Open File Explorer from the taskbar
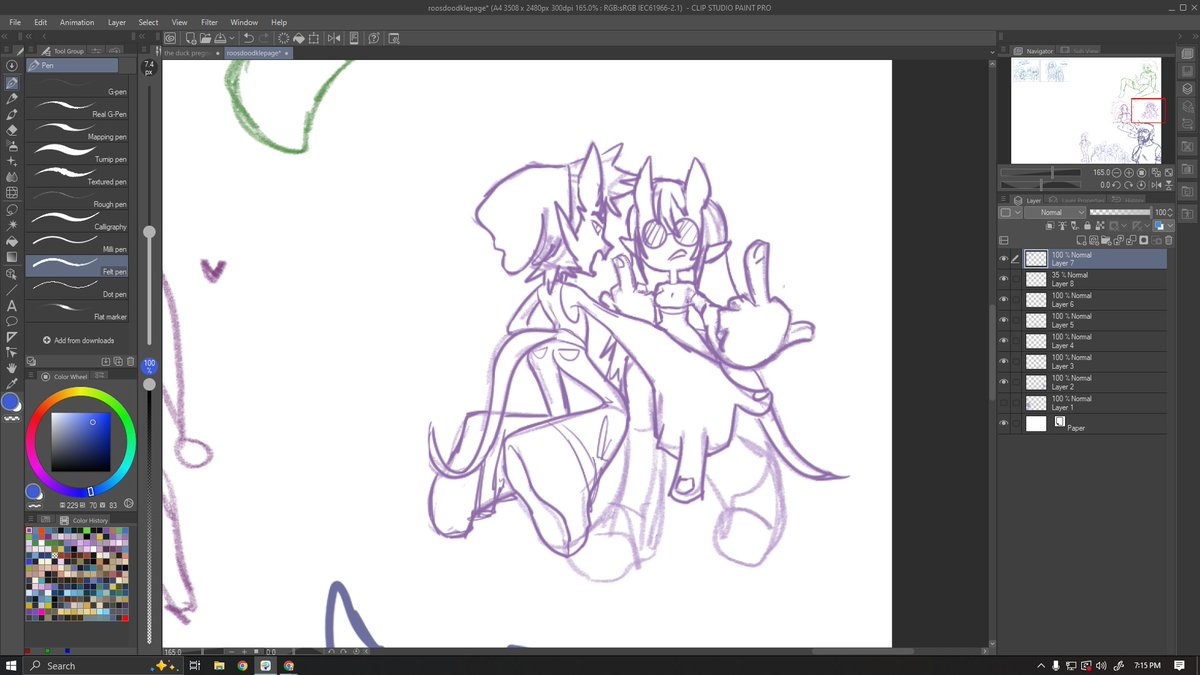 [218, 665]
